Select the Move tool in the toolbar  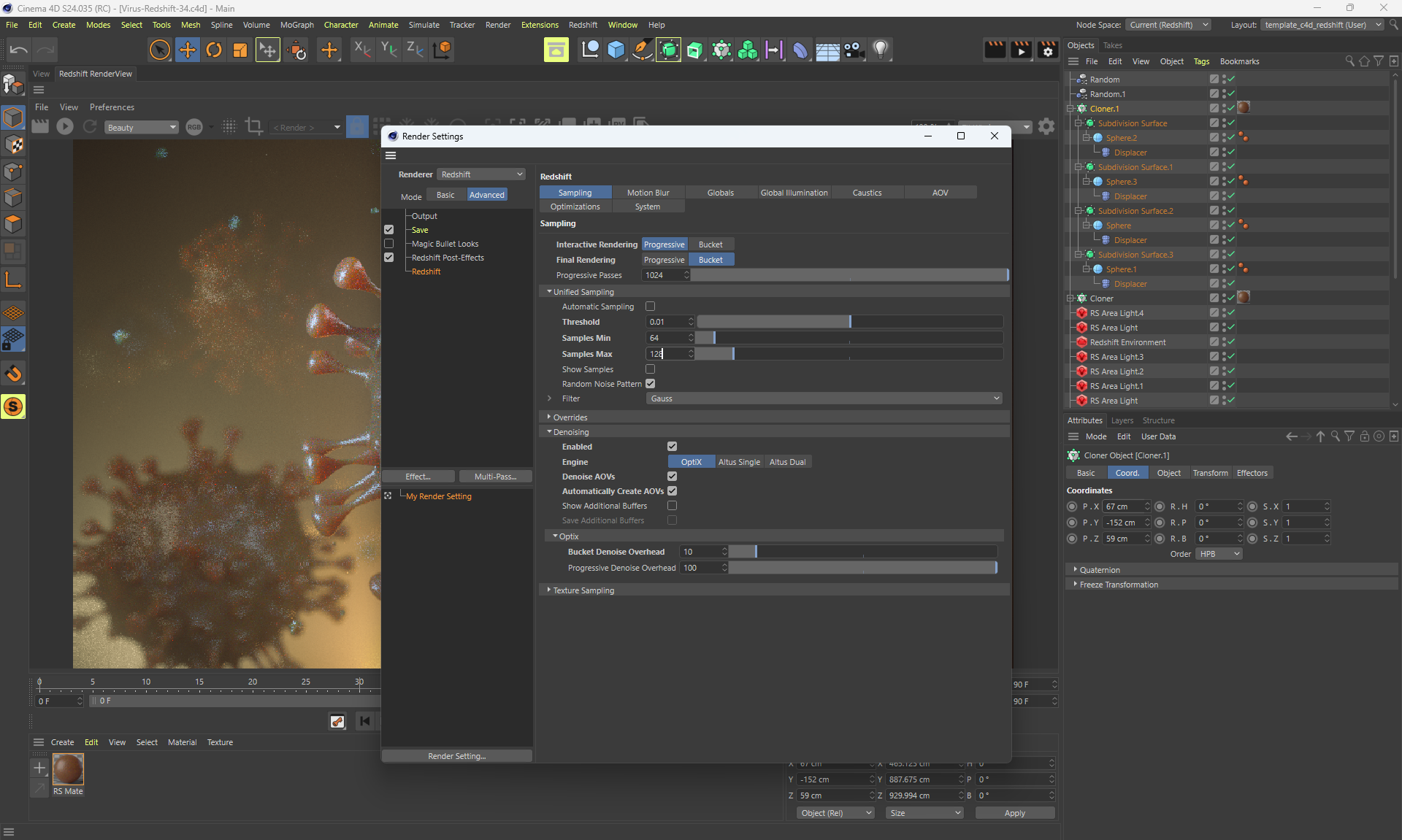(187, 50)
